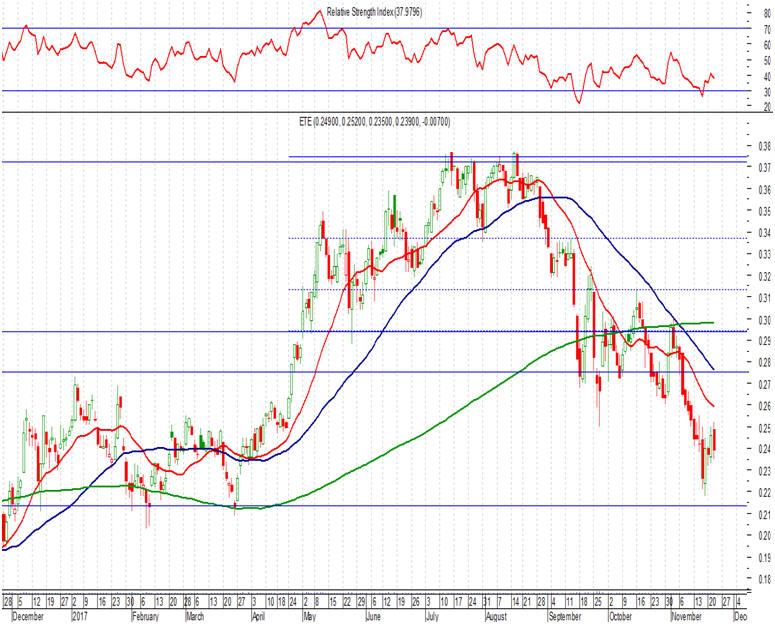Select the July month label

(x=432, y=617)
